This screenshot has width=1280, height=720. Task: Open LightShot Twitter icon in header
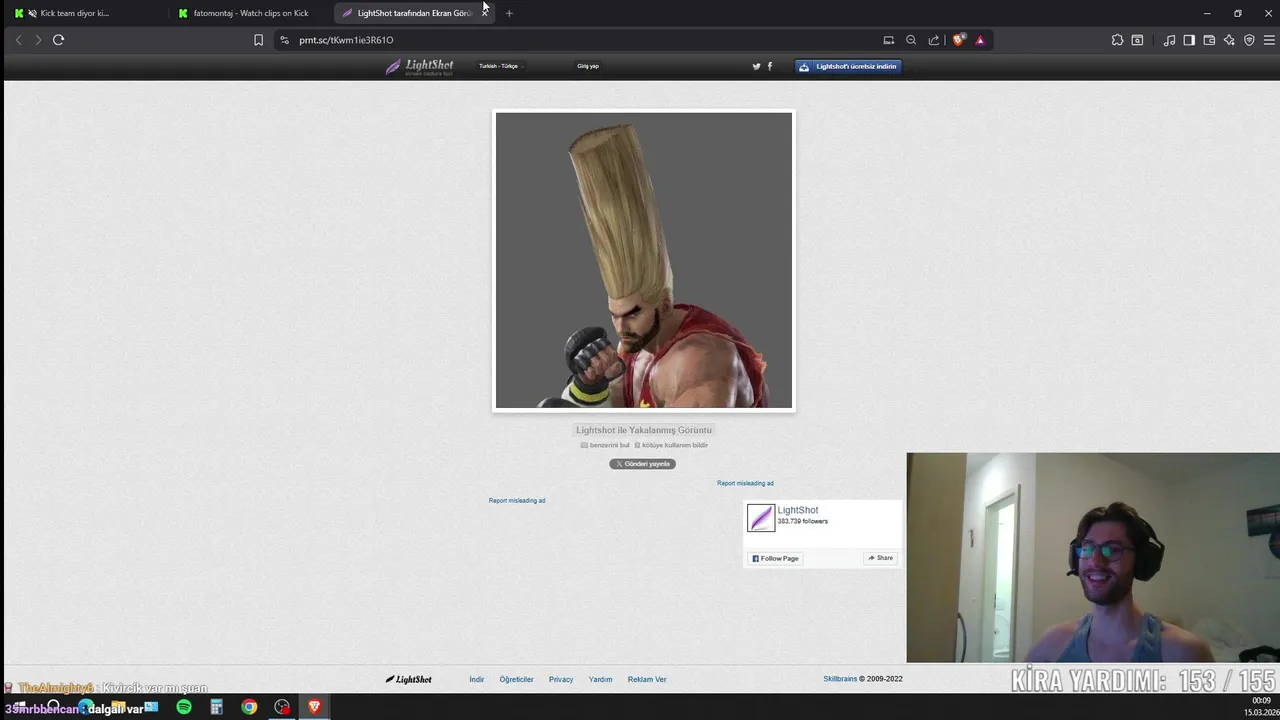click(756, 66)
